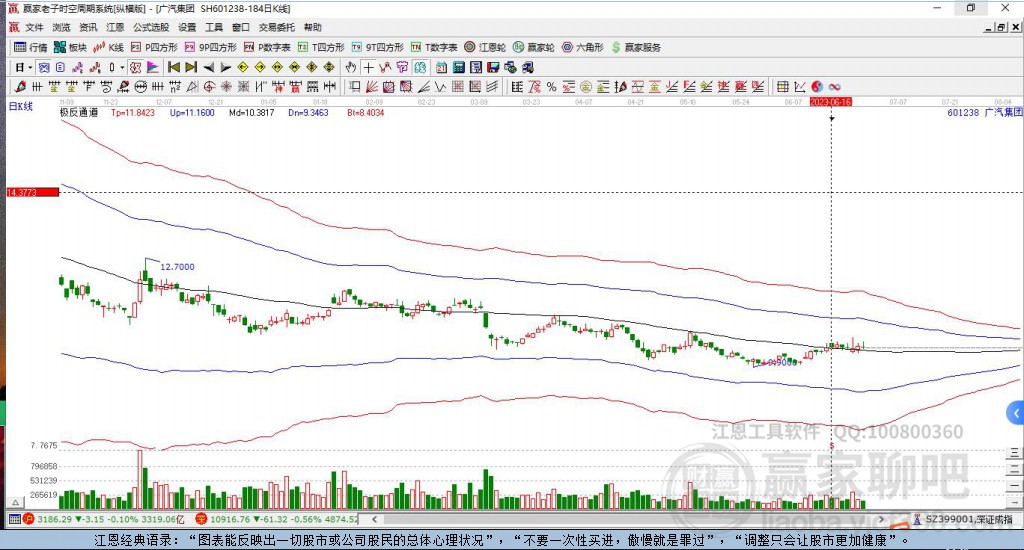Viewport: 1024px width, 550px height.
Task: Click the blue infinity symbol icon
Action: click(x=833, y=86)
